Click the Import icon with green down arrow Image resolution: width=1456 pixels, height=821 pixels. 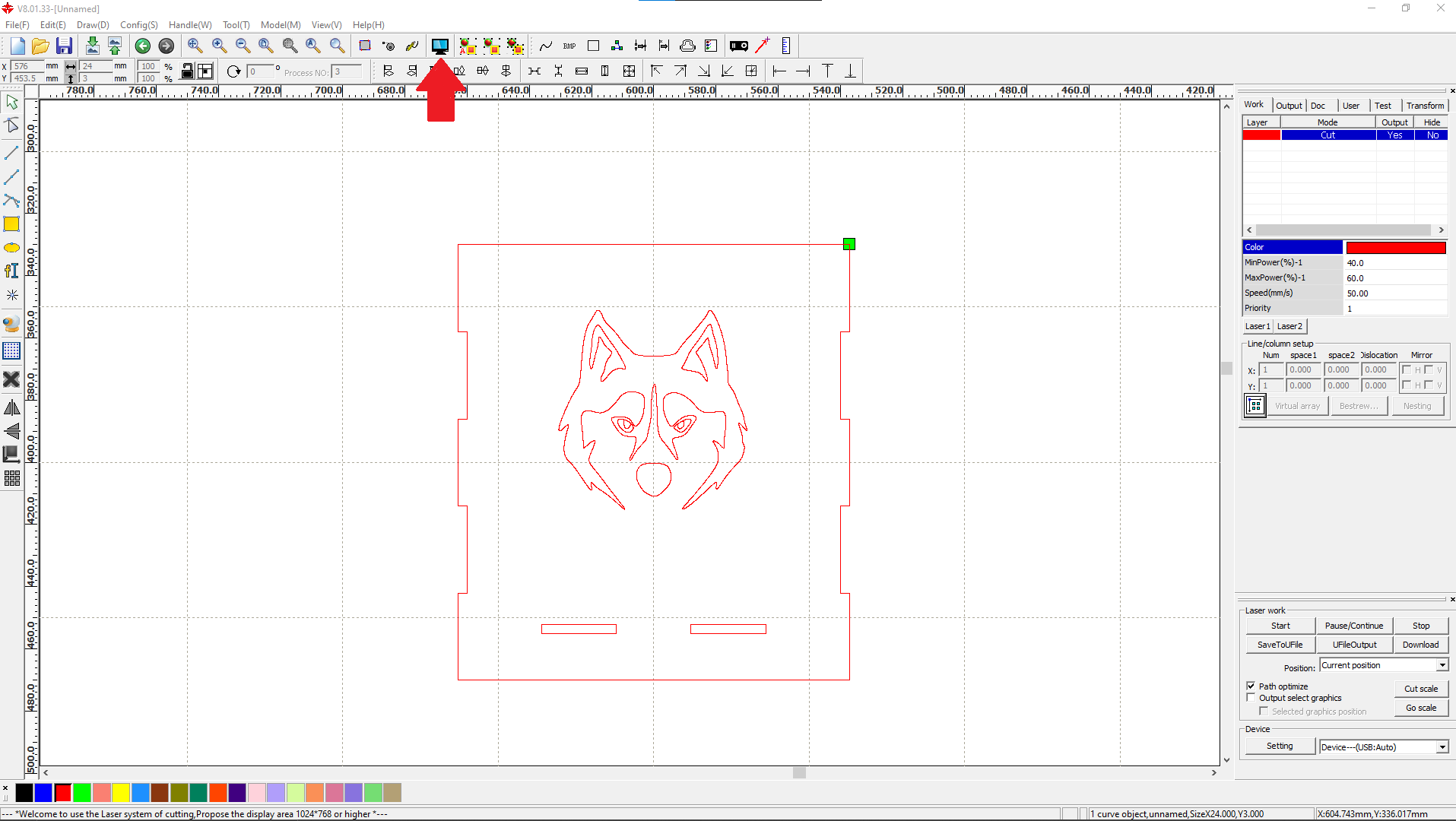[92, 46]
